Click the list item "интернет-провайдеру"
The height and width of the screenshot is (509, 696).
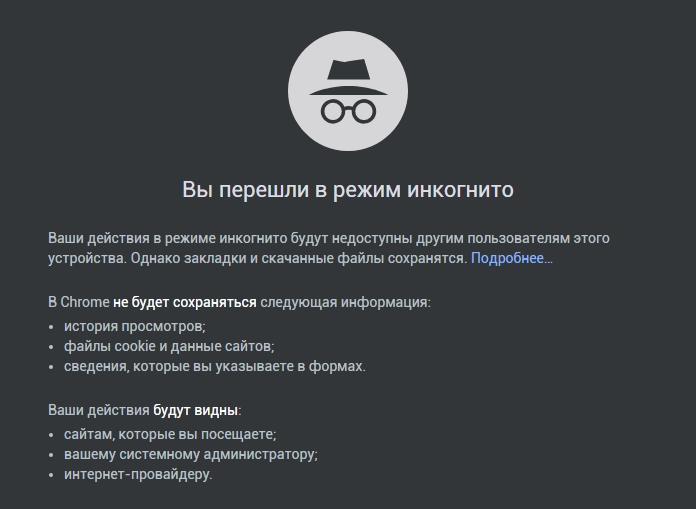click(138, 474)
